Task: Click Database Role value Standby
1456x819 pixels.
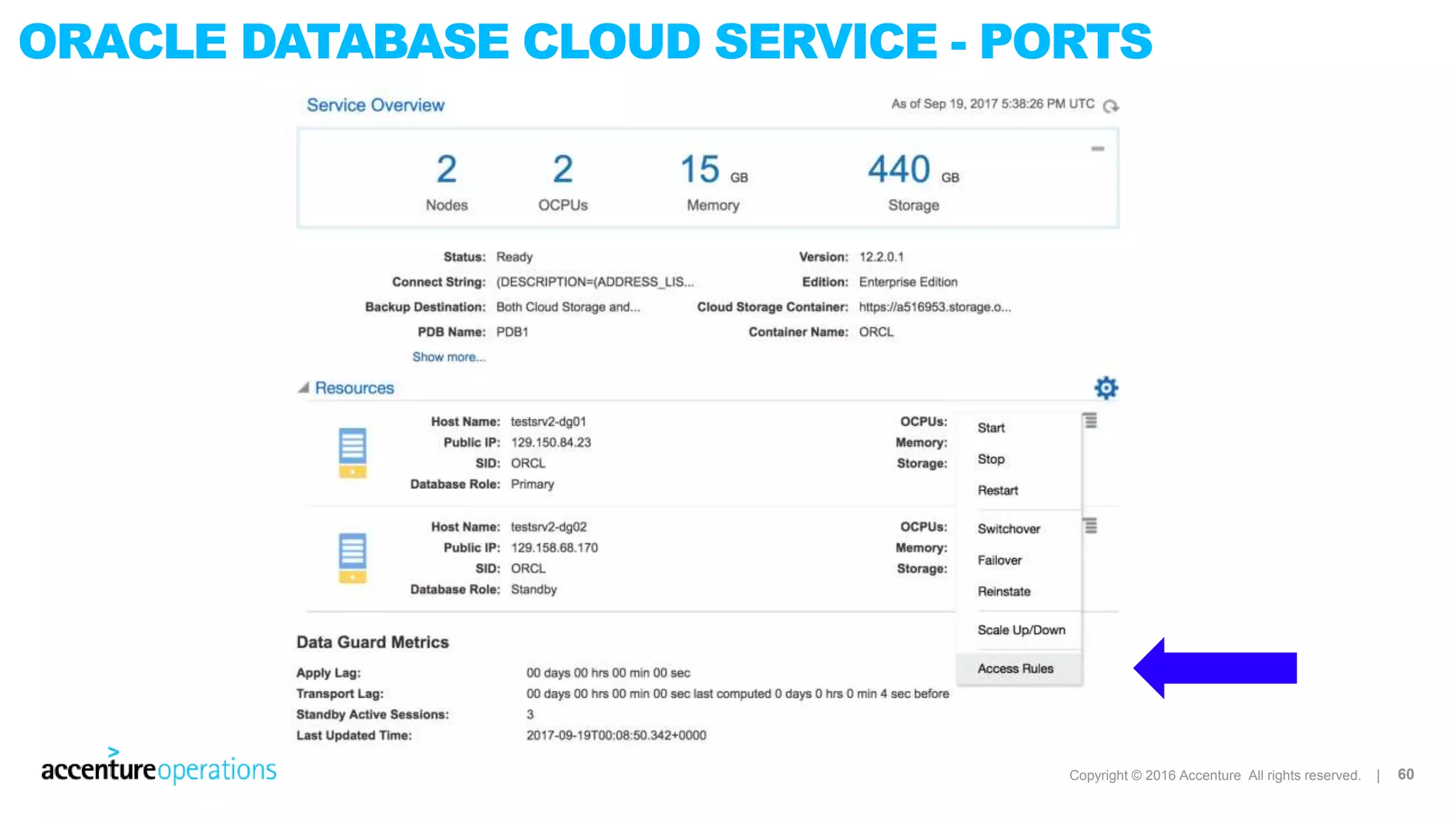Action: pos(534,589)
